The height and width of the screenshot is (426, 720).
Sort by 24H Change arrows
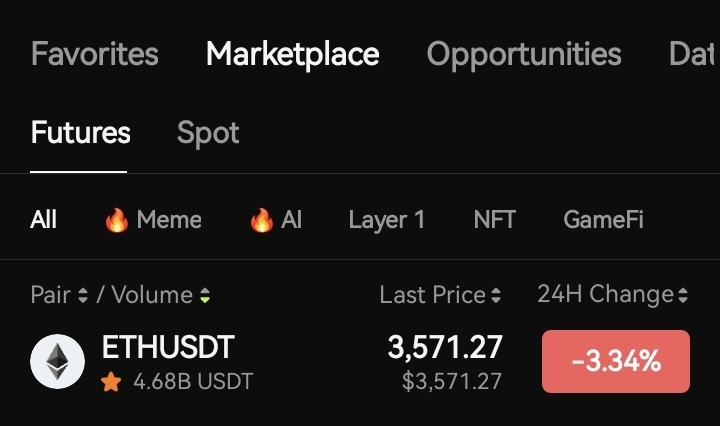683,295
